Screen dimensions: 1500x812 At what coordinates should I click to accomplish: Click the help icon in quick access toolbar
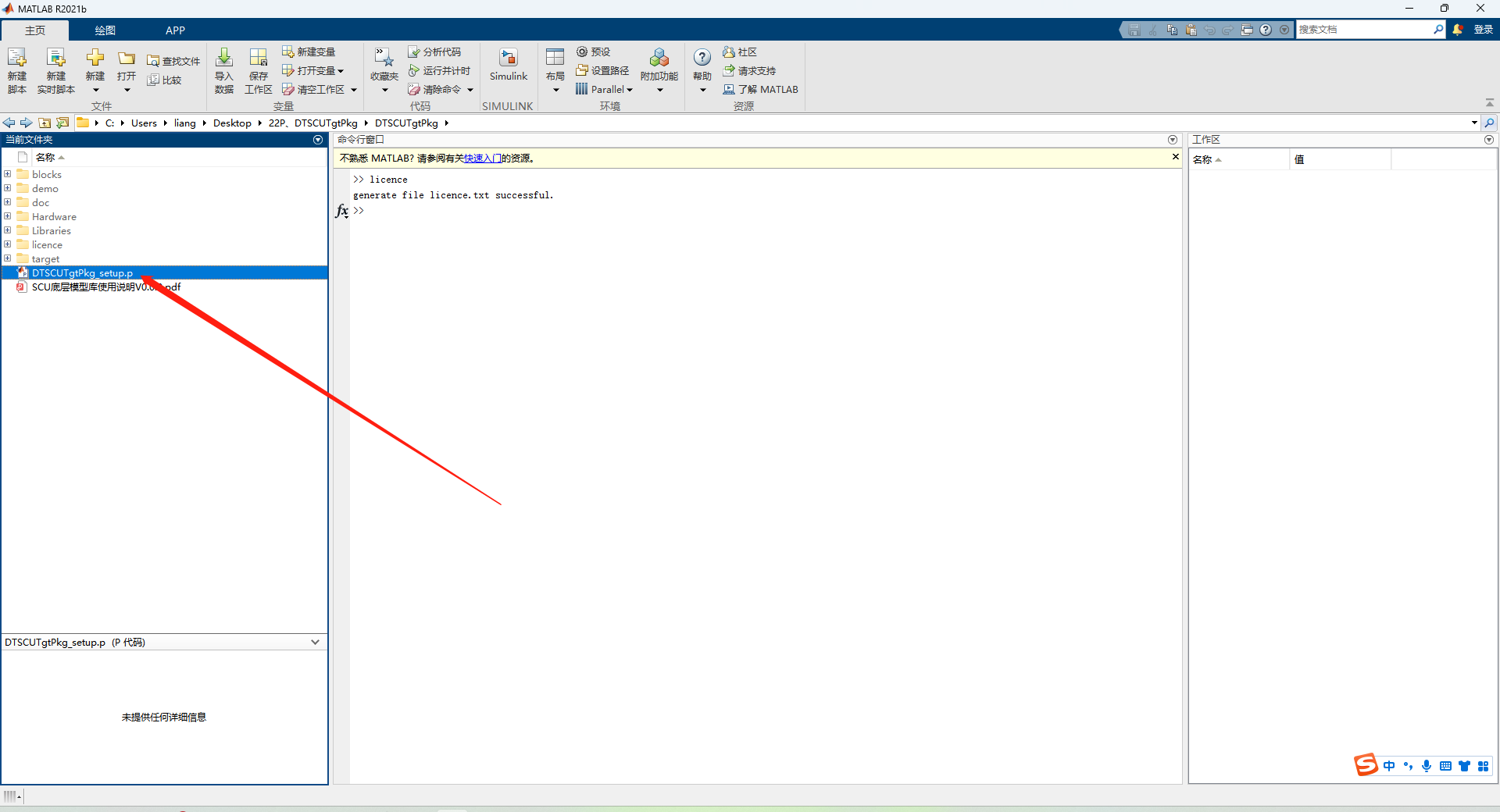tap(1266, 30)
